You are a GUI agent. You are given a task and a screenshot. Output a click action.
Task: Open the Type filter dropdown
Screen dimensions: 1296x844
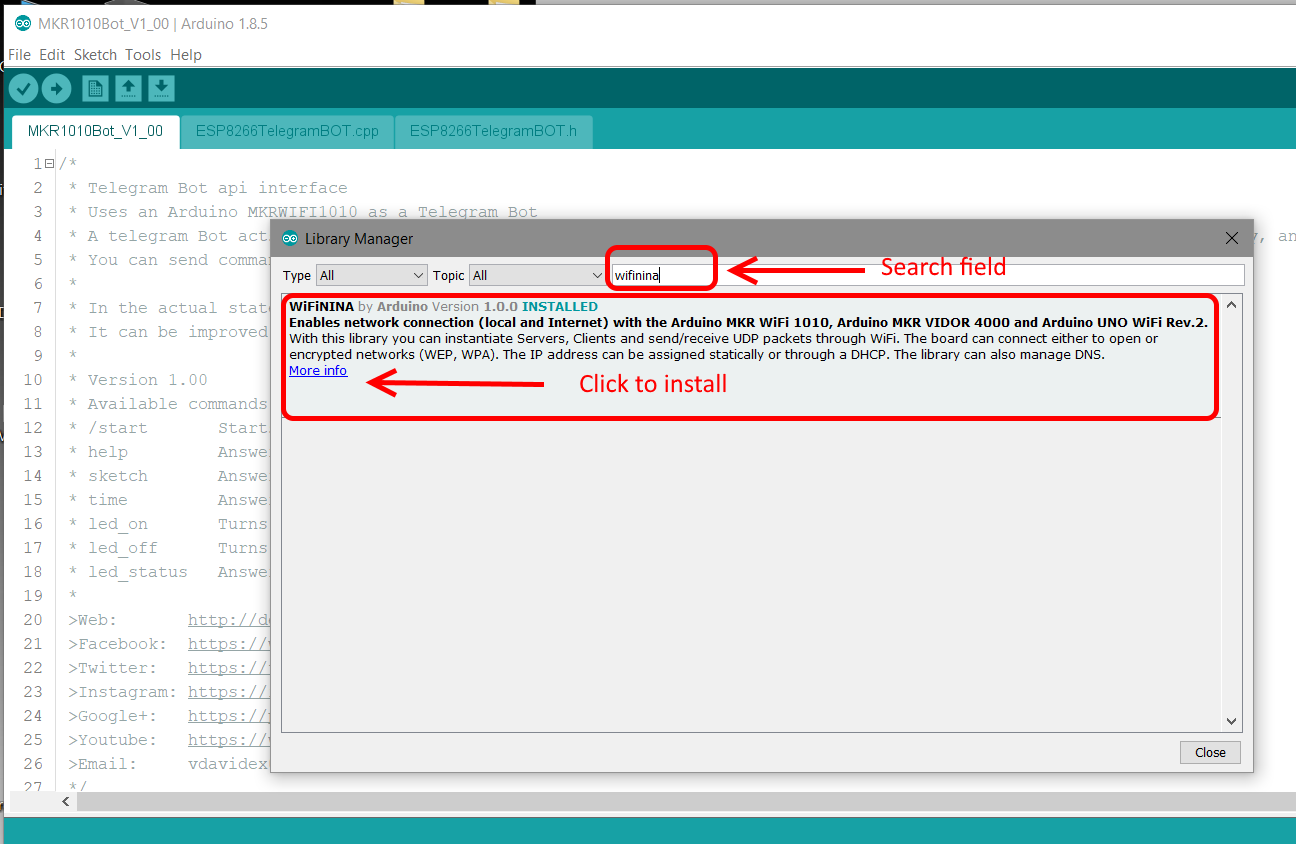371,274
